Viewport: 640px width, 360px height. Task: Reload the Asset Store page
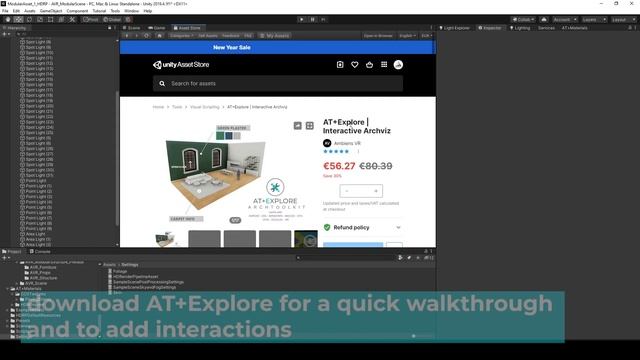pyautogui.click(x=147, y=36)
